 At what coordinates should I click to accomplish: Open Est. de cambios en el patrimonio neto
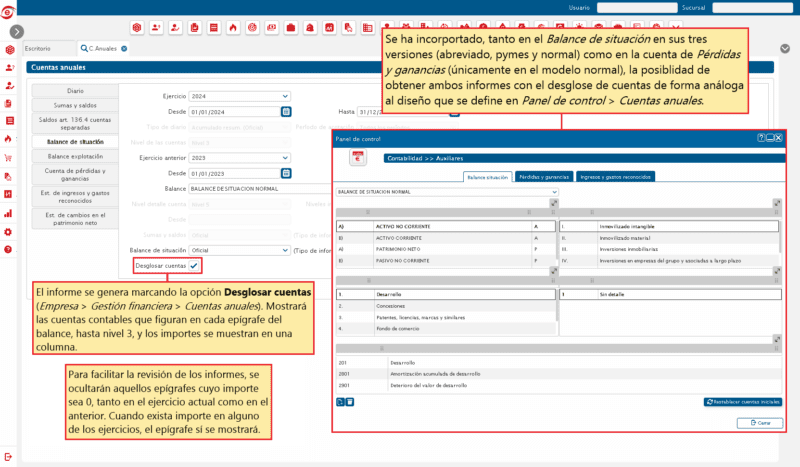pyautogui.click(x=75, y=218)
